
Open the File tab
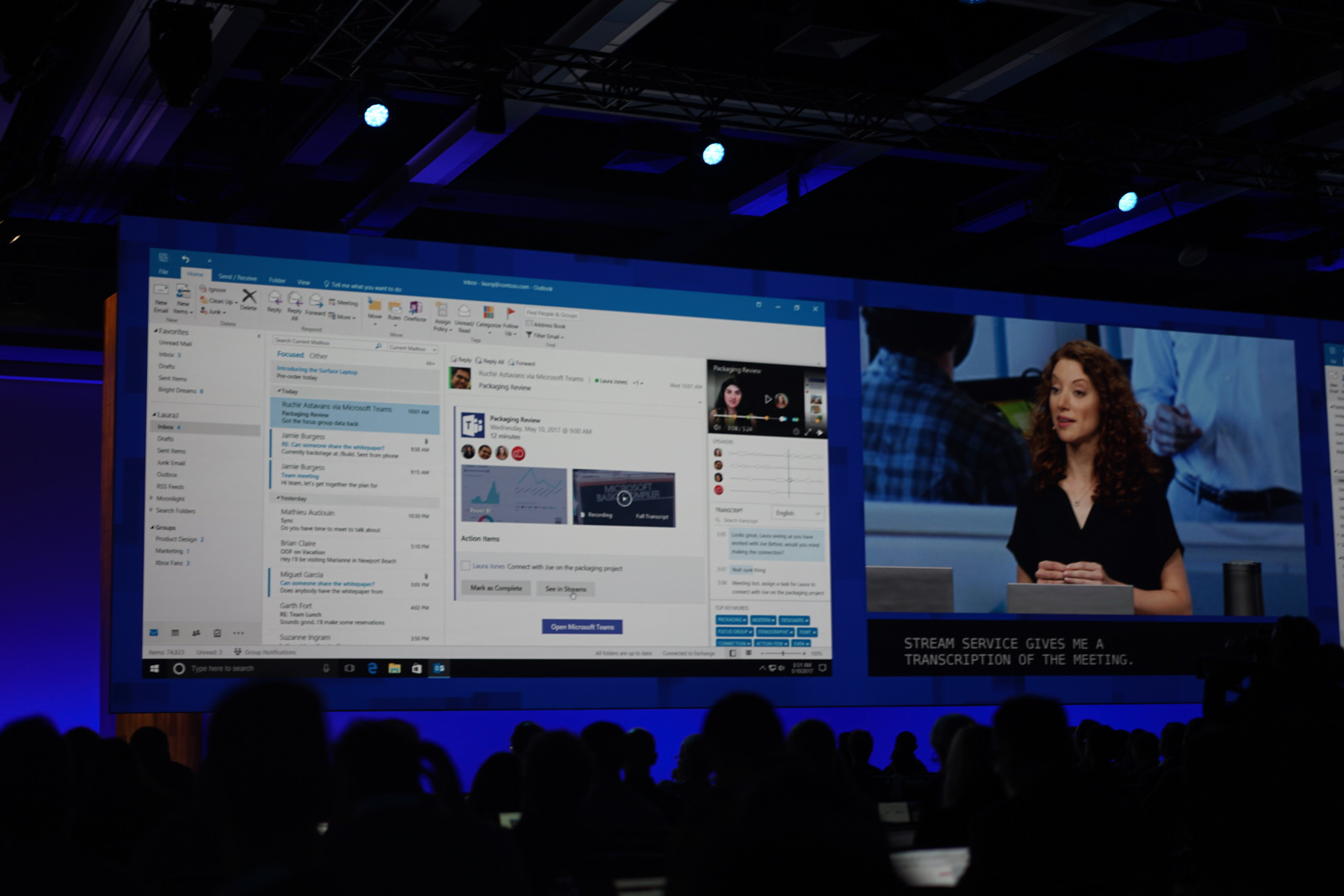164,272
